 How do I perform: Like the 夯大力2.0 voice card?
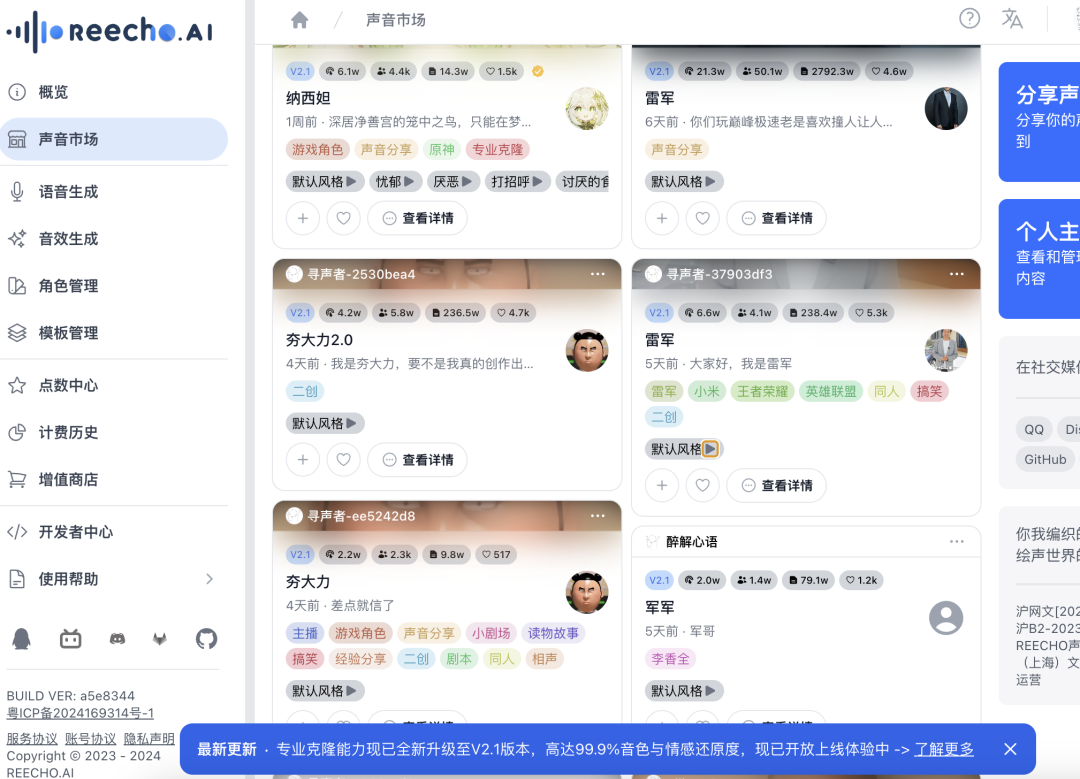[343, 460]
